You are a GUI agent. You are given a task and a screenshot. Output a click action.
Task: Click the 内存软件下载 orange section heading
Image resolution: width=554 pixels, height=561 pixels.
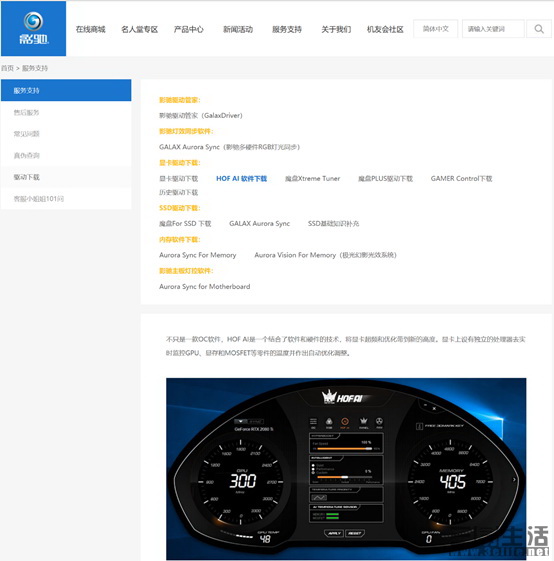[180, 239]
